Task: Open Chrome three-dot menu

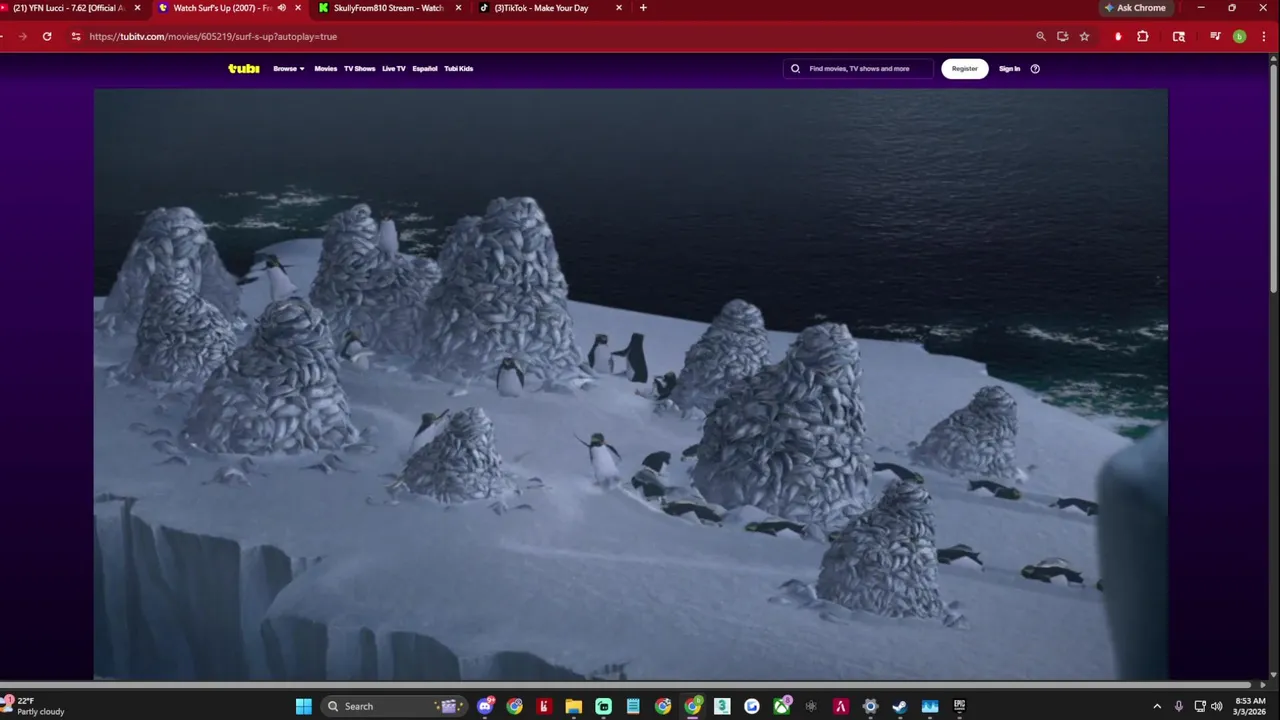Action: (1262, 36)
